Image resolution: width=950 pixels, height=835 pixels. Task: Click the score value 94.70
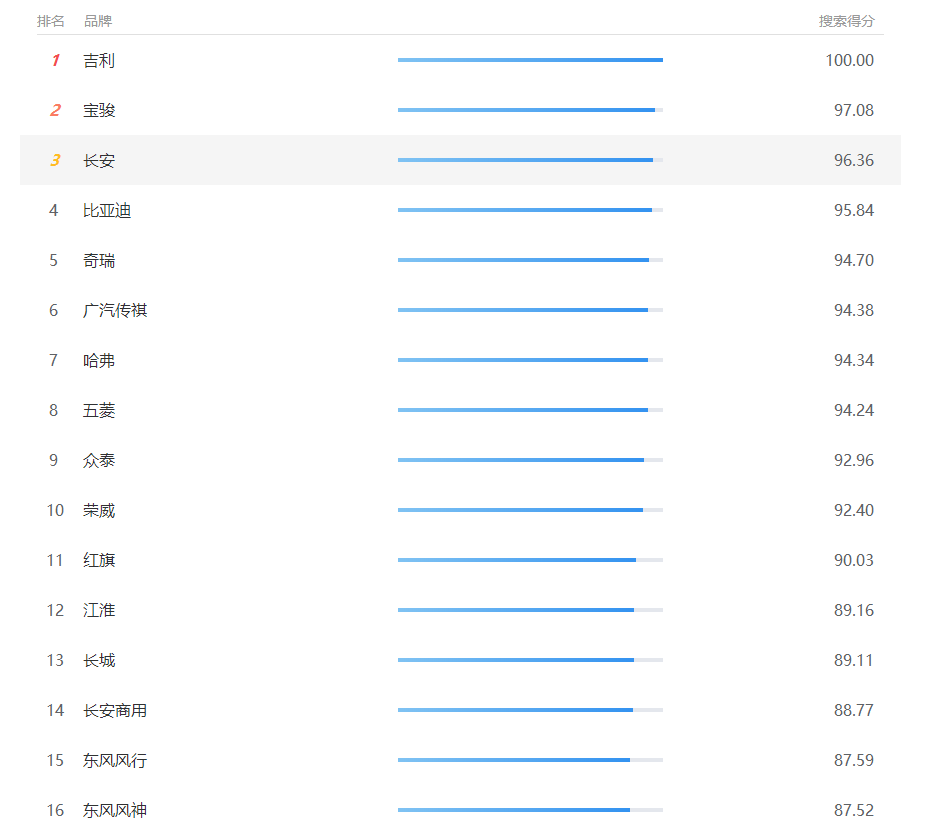coord(854,260)
